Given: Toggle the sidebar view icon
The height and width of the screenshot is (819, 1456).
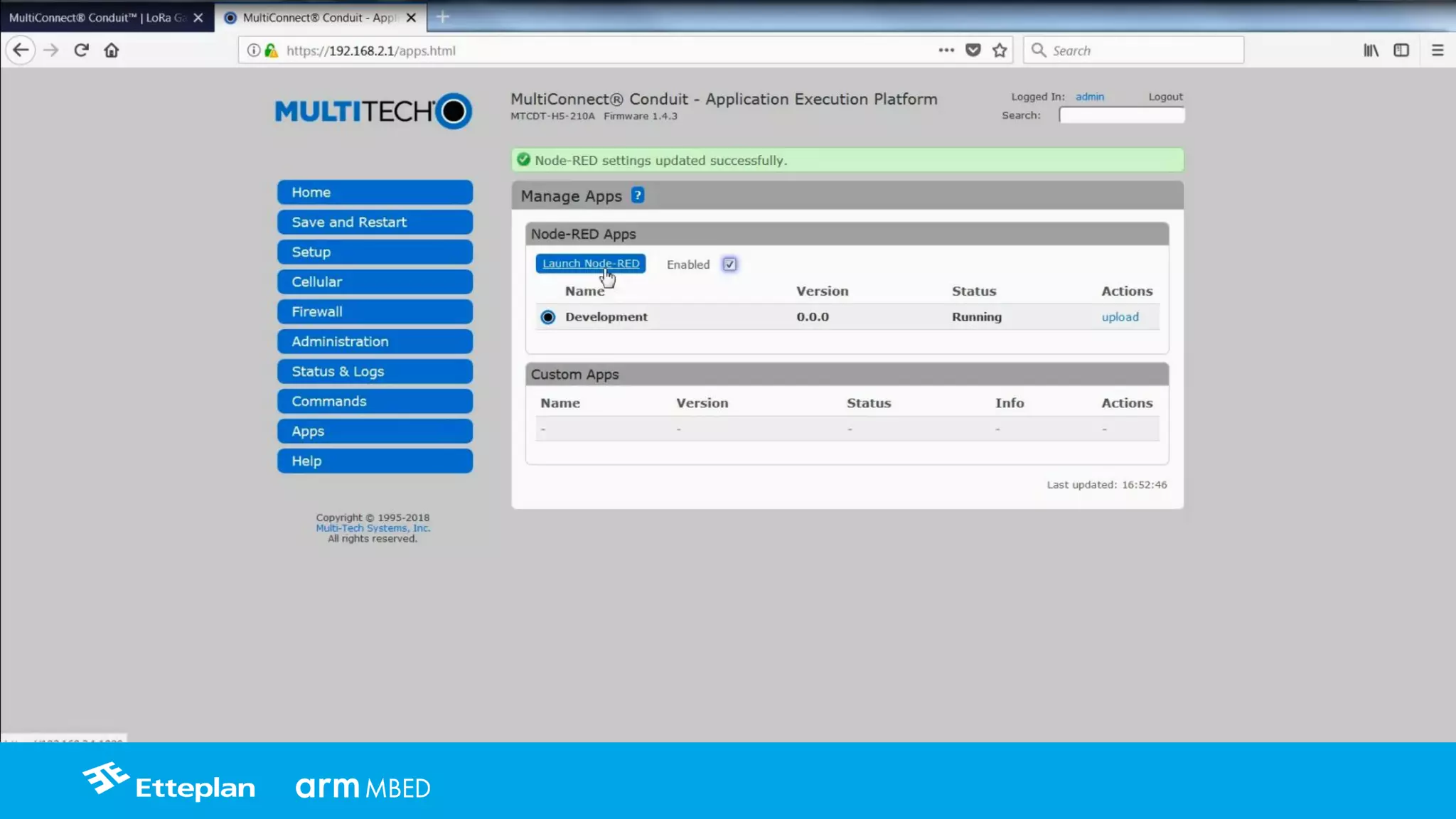Looking at the screenshot, I should [1401, 50].
